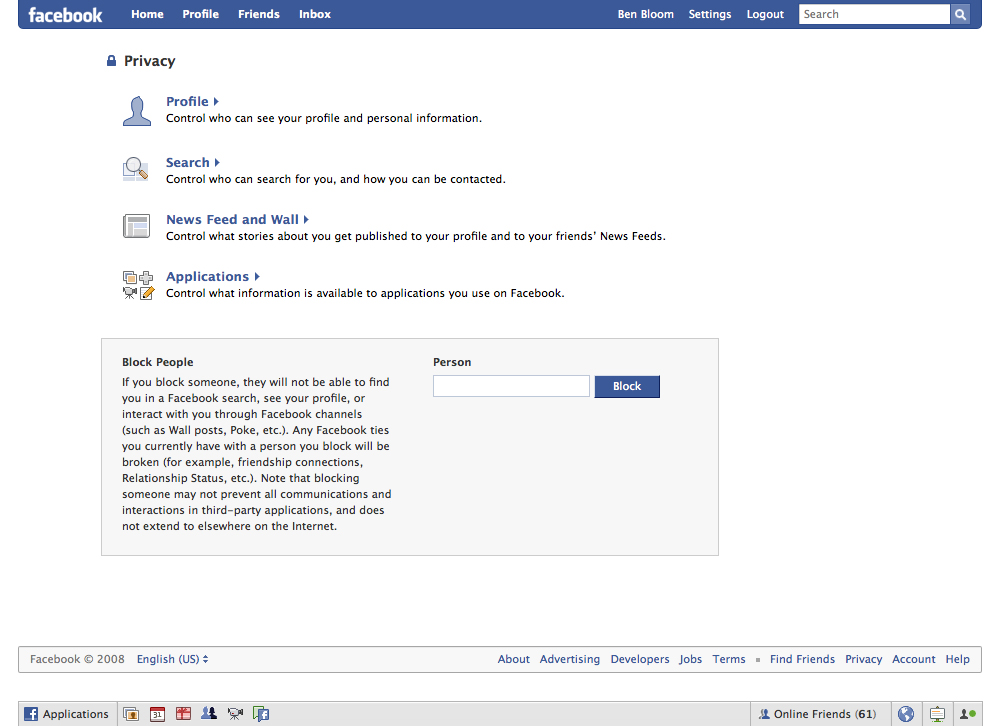This screenshot has width=1000, height=726.
Task: Click arrow beside Applications heading
Action: 257,276
